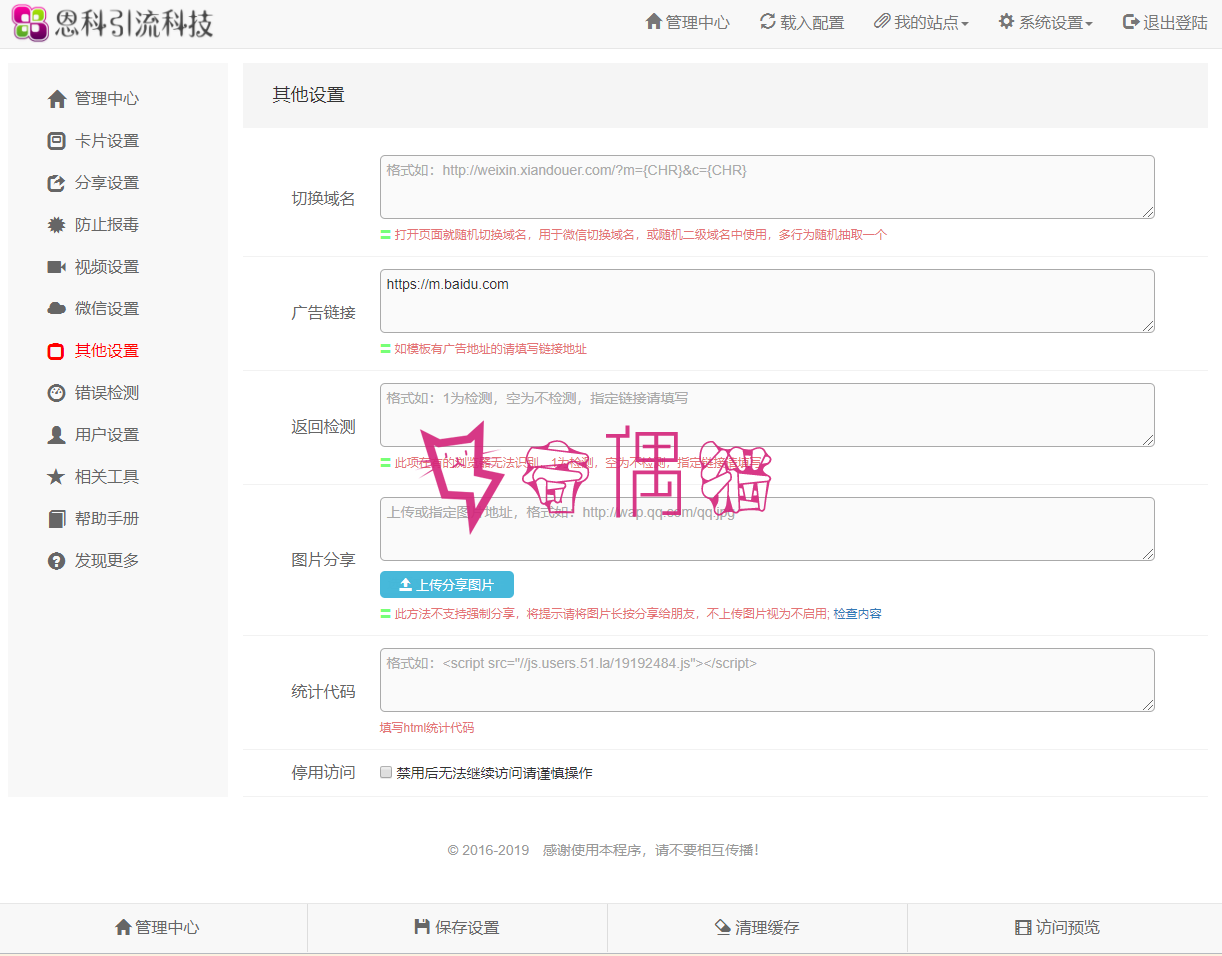Open 发现更多 label in sidebar
1222x956 pixels.
[107, 561]
